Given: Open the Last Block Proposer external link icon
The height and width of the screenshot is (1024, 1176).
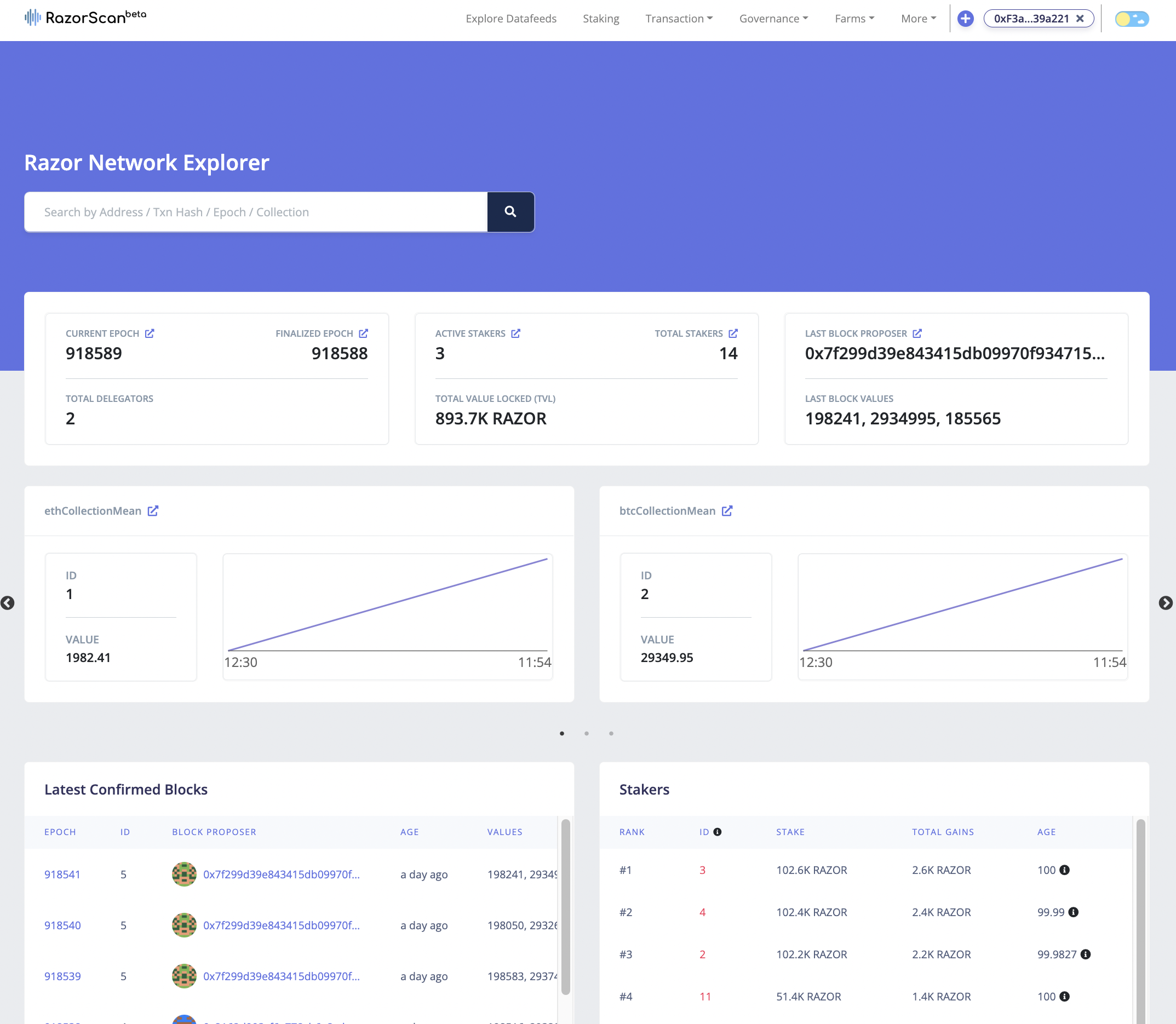Looking at the screenshot, I should [x=917, y=333].
